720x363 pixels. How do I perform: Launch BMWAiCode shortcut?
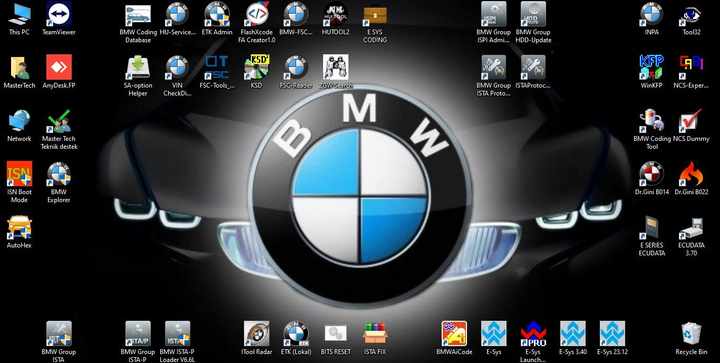coord(454,338)
